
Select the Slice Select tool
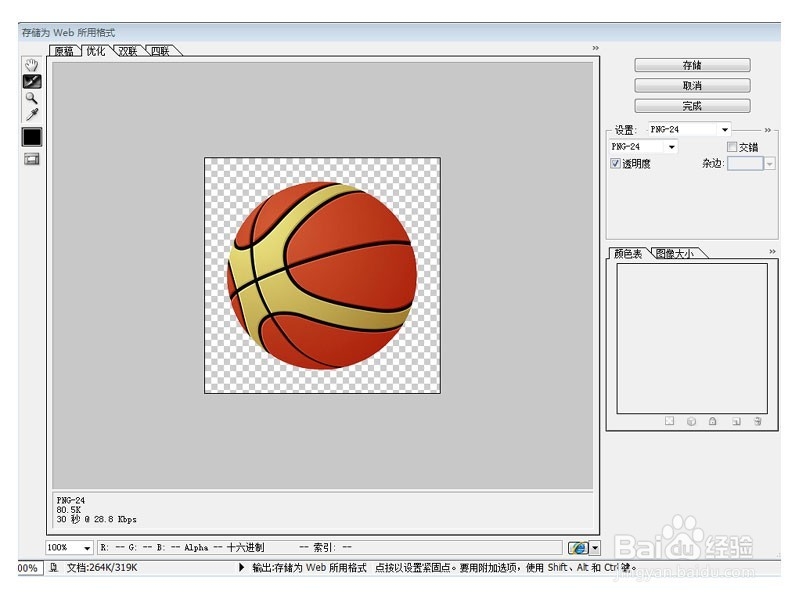click(x=32, y=82)
